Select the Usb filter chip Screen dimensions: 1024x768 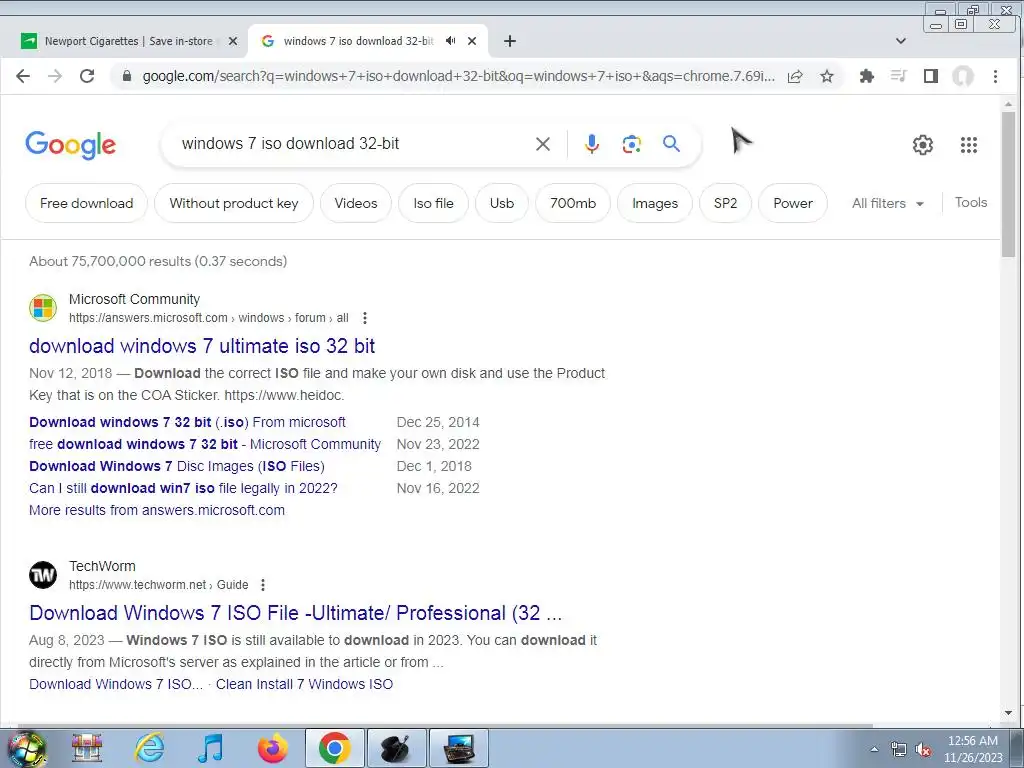pos(502,203)
